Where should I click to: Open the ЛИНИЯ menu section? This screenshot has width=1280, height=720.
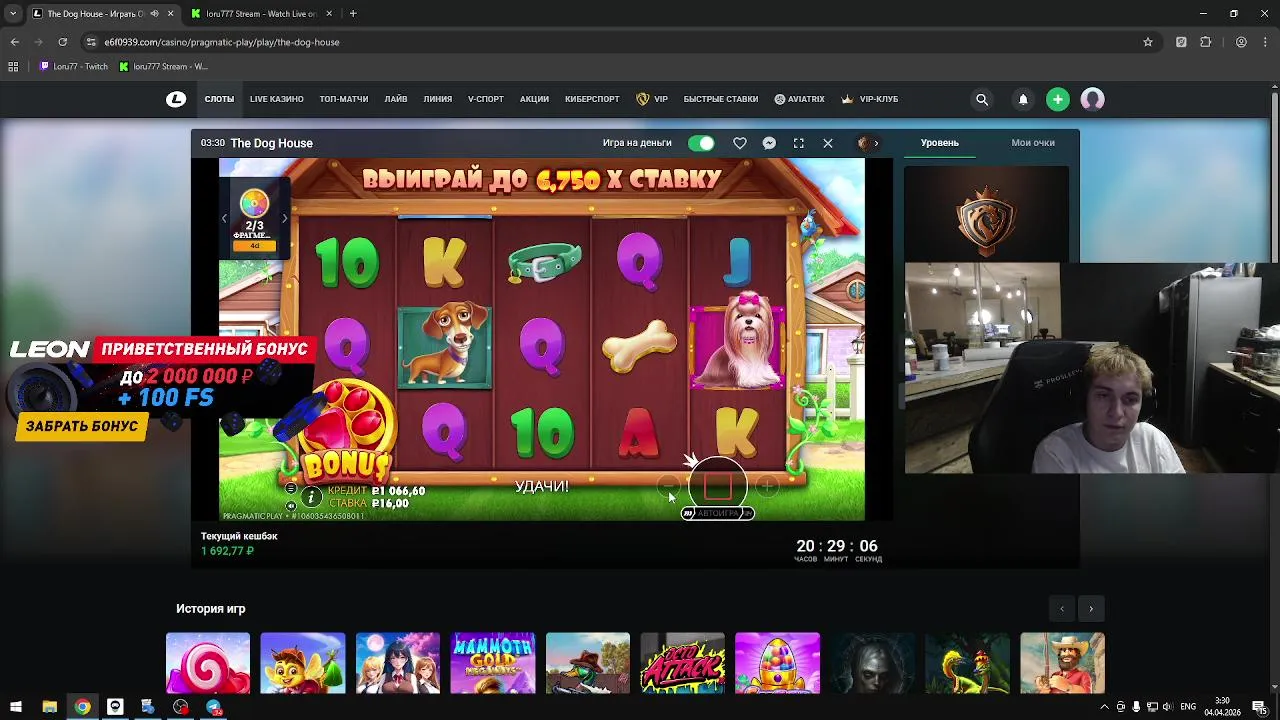coord(438,99)
